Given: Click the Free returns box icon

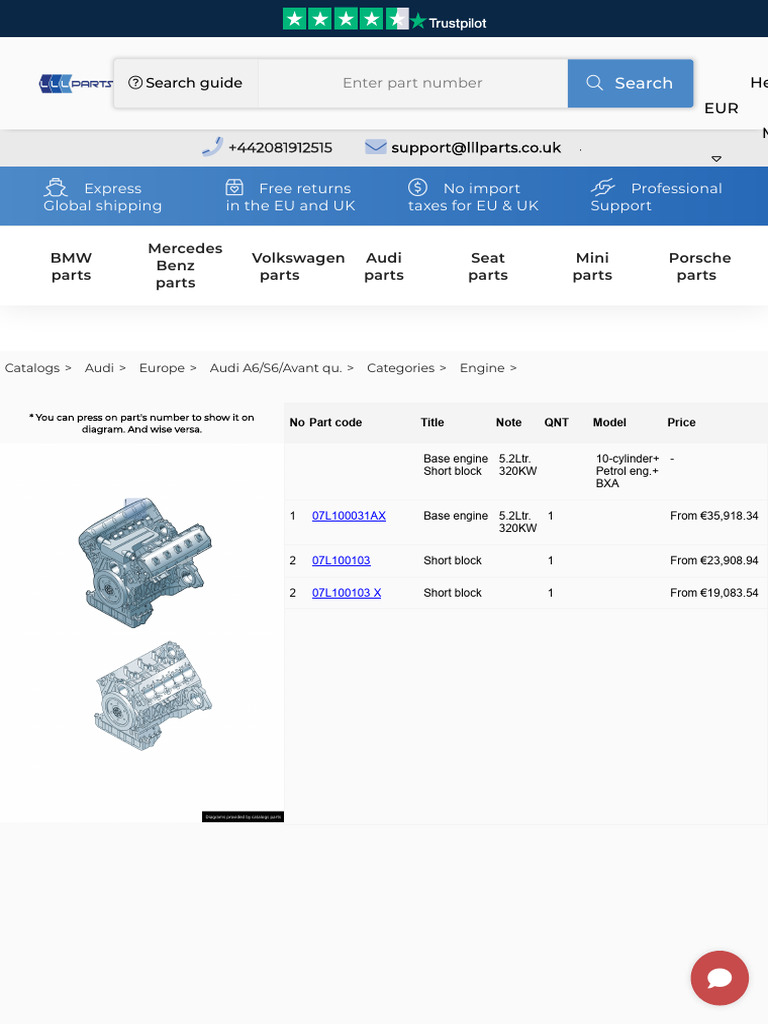Looking at the screenshot, I should coord(234,187).
